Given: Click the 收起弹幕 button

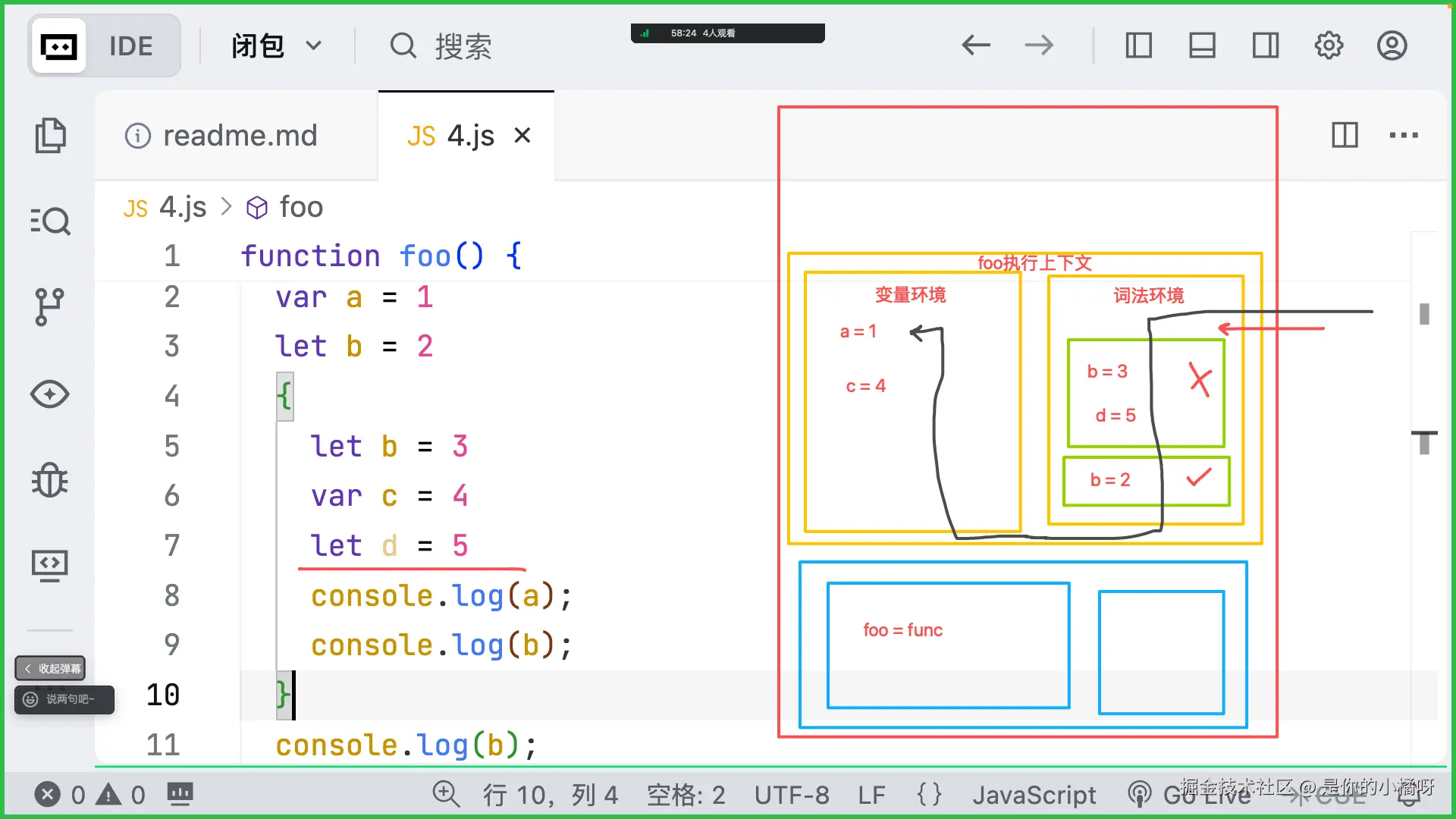Looking at the screenshot, I should tap(51, 668).
